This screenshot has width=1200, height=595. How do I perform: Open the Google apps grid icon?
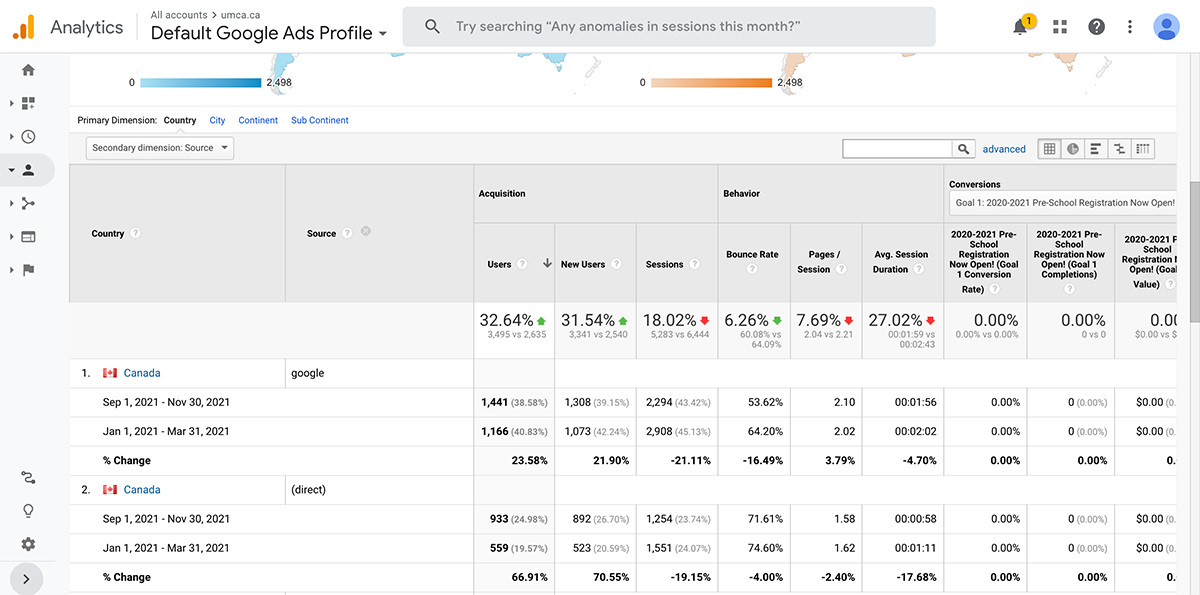[1060, 27]
